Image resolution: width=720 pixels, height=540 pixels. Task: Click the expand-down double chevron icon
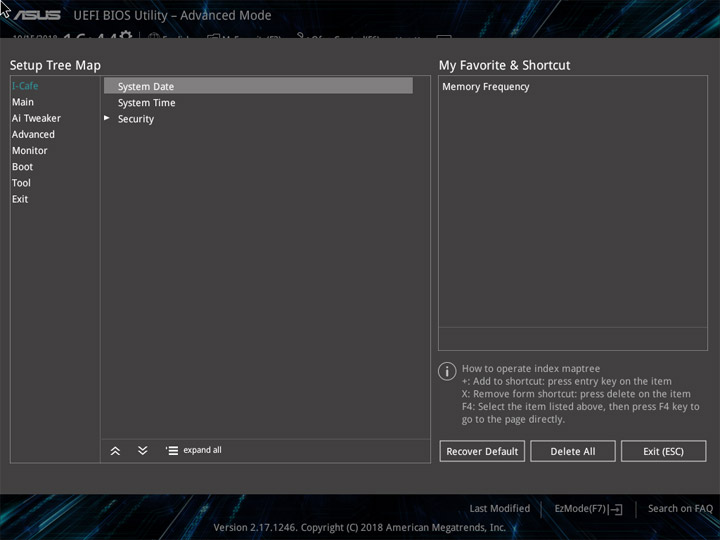click(x=142, y=450)
